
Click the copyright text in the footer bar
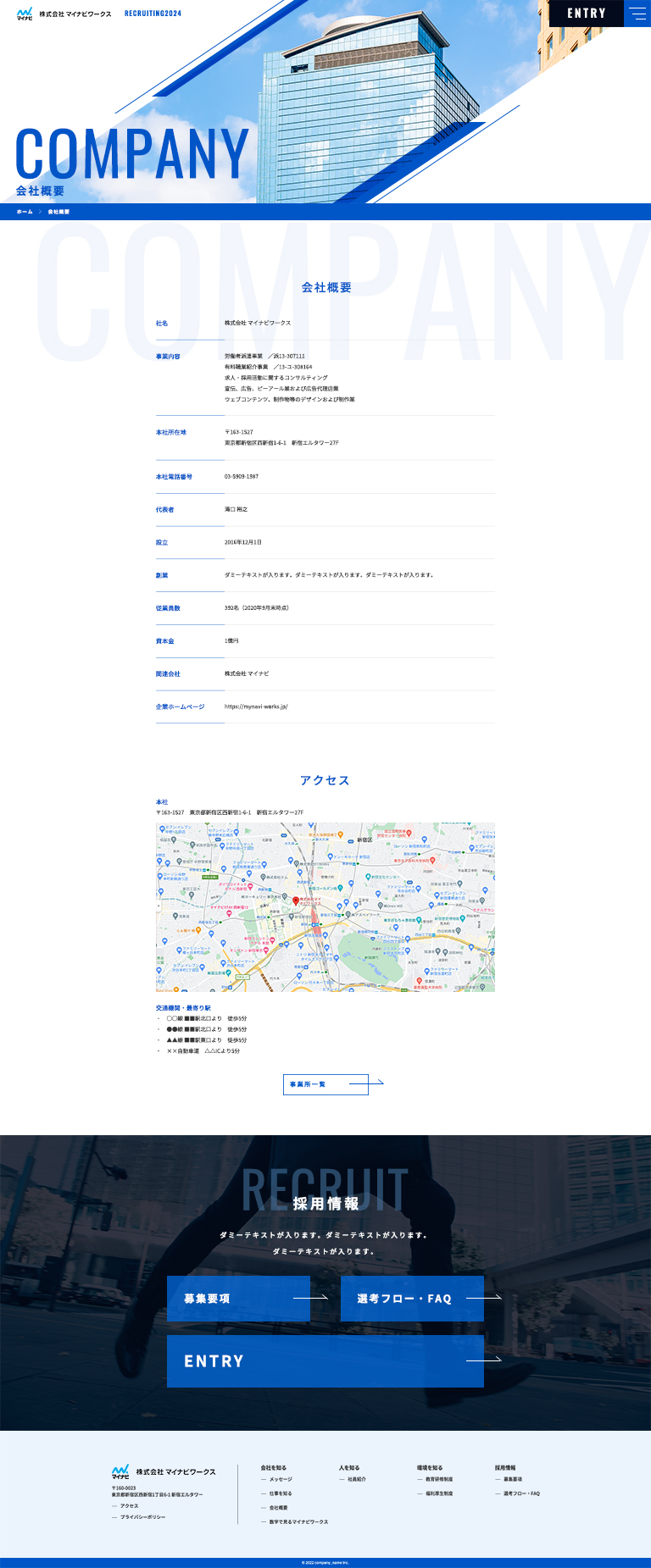tap(325, 1562)
